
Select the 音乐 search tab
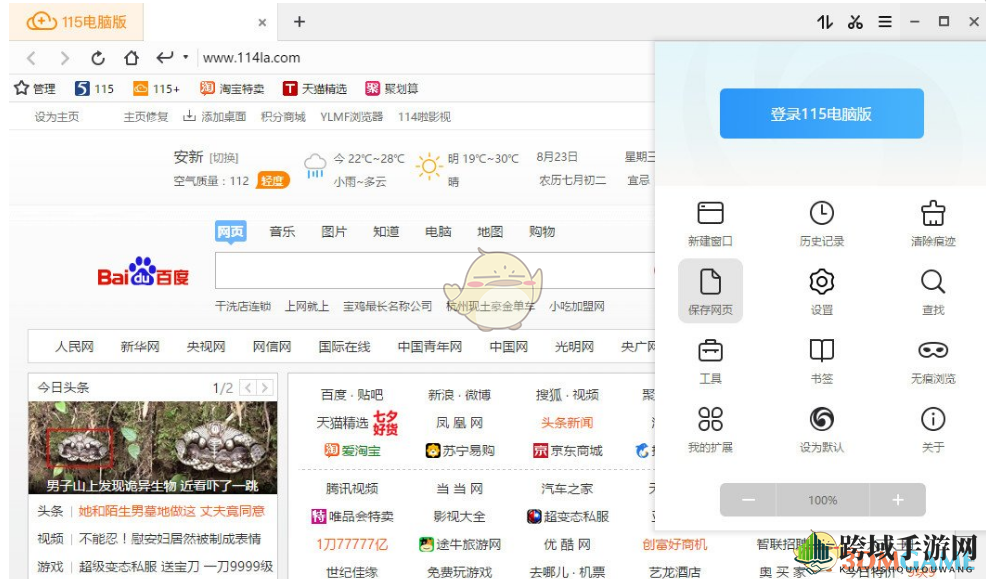(x=282, y=231)
